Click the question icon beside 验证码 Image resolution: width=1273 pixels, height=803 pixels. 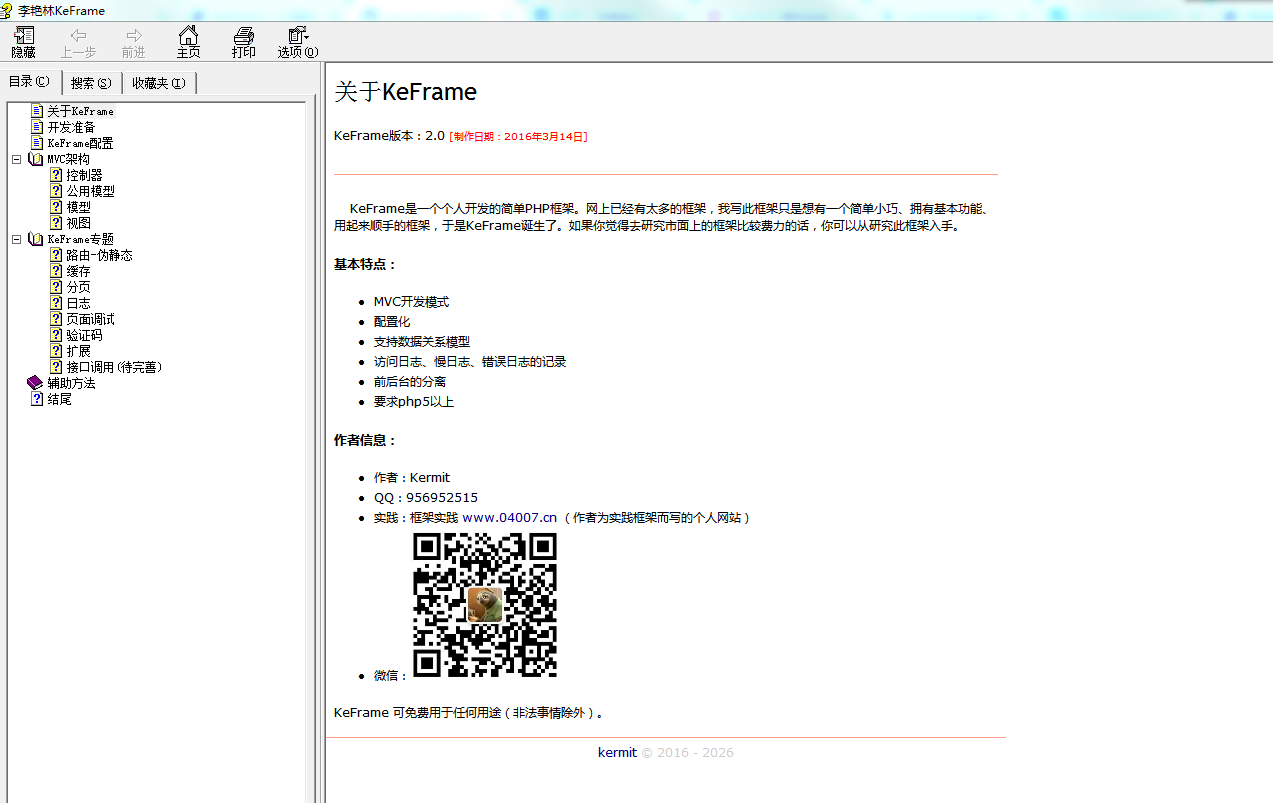56,335
